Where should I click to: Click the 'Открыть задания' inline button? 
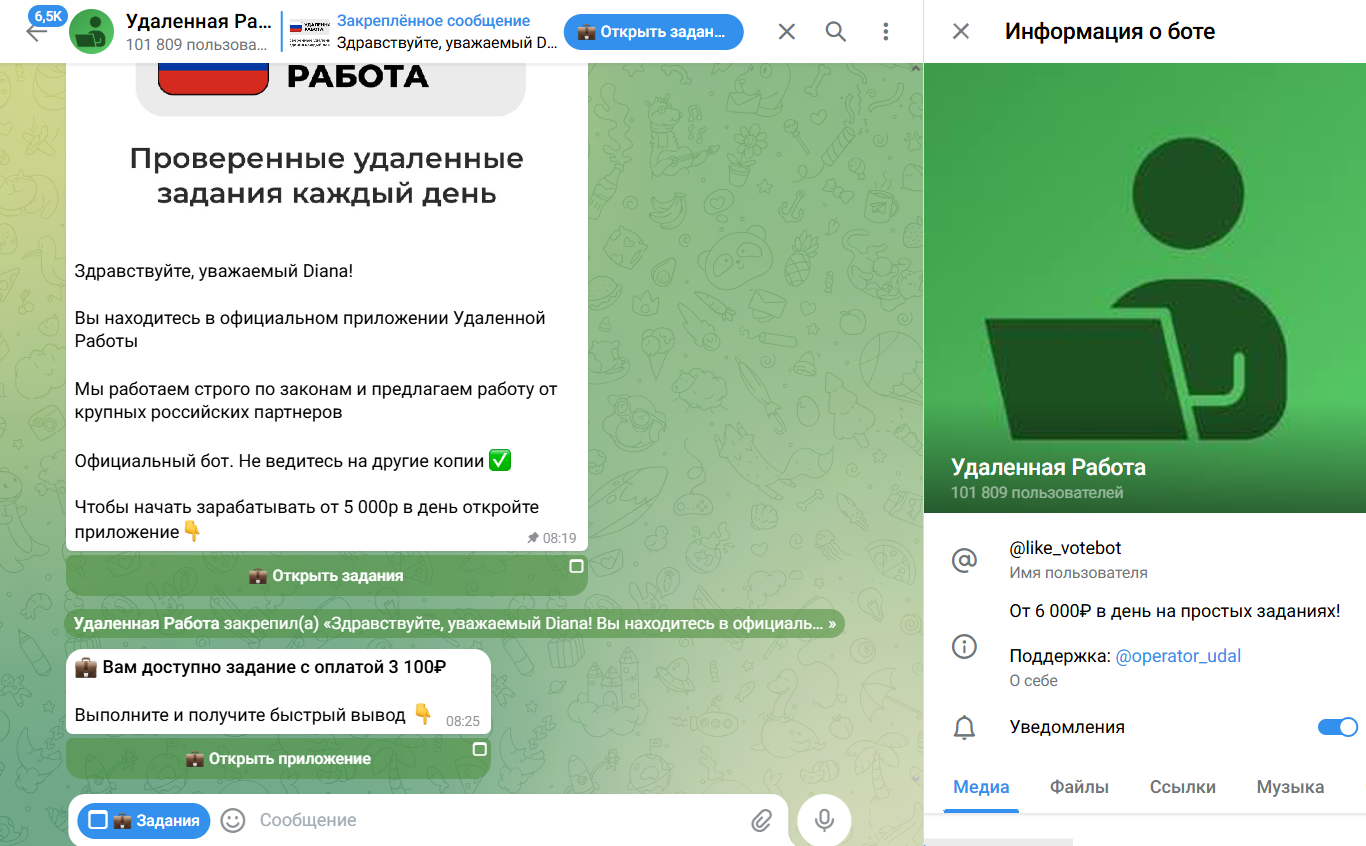[327, 576]
